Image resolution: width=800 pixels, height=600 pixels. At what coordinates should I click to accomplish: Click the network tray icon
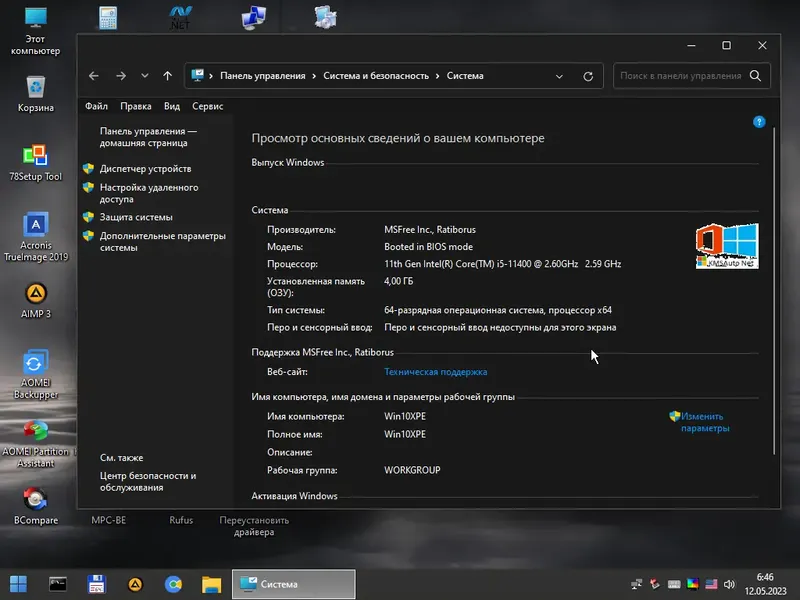click(x=636, y=584)
